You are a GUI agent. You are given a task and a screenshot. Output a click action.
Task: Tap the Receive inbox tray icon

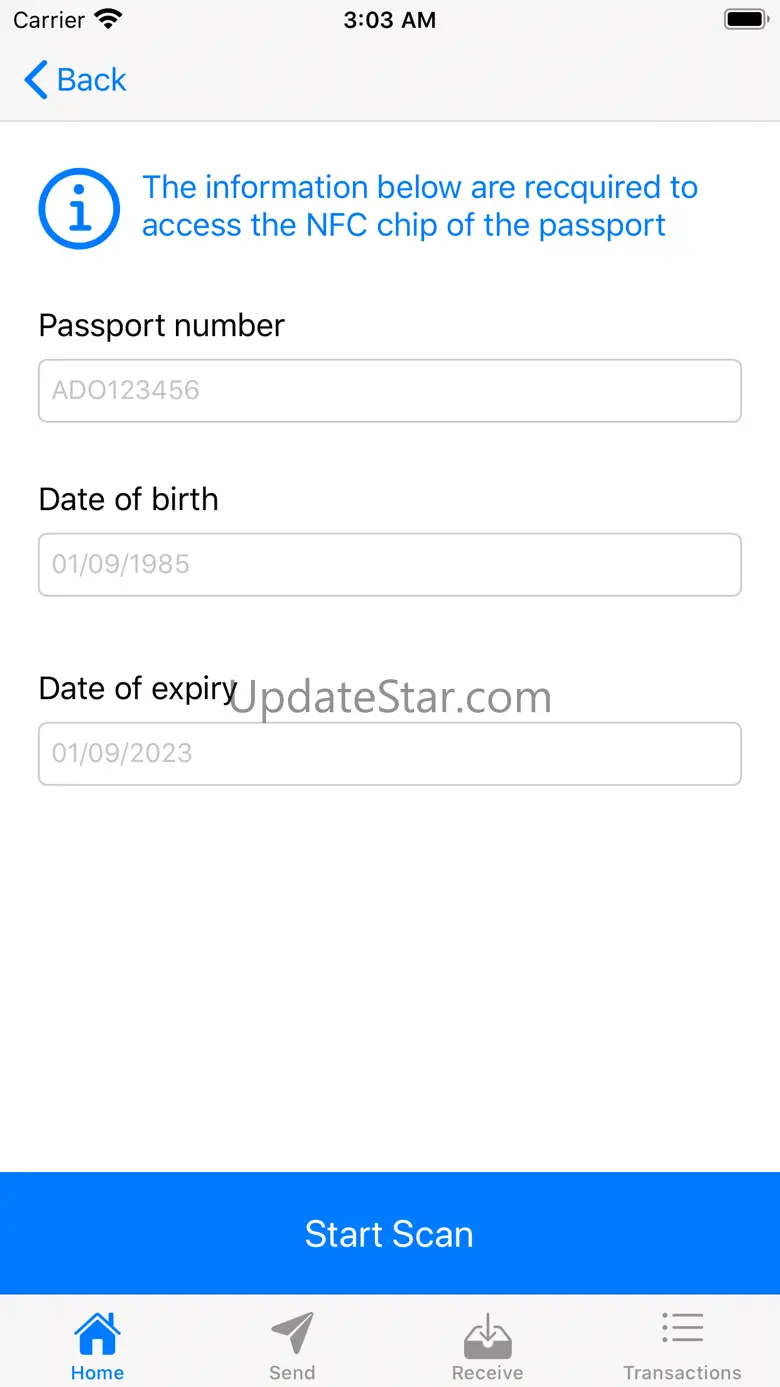(x=487, y=1335)
